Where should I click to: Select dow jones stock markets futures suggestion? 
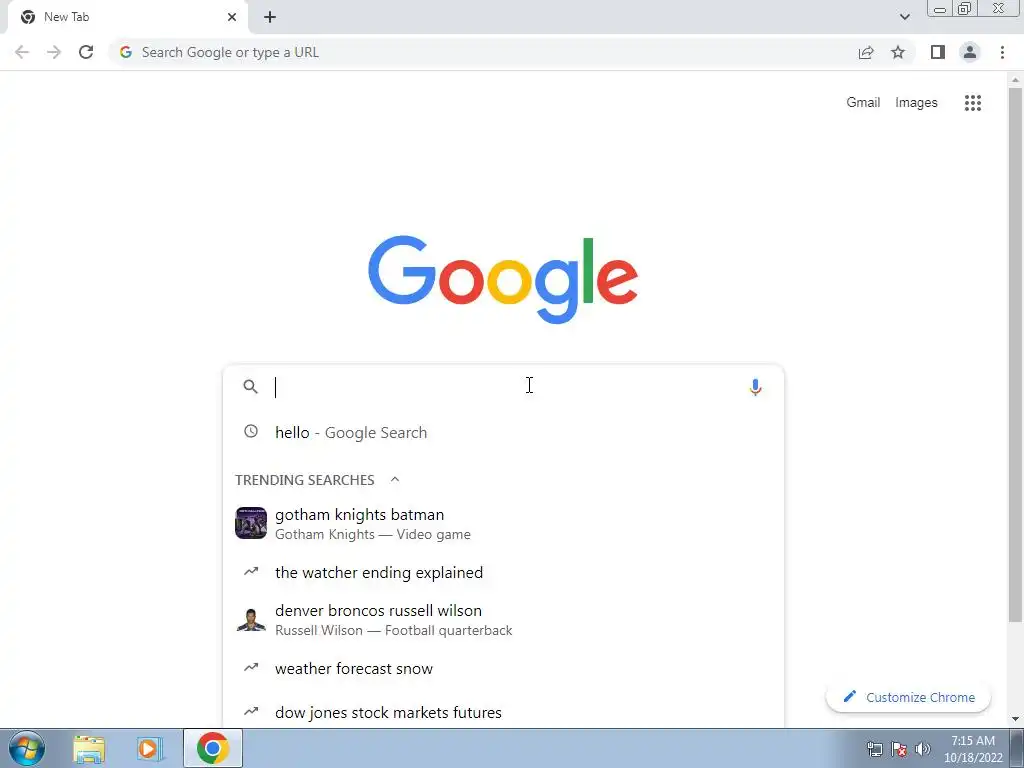503,712
